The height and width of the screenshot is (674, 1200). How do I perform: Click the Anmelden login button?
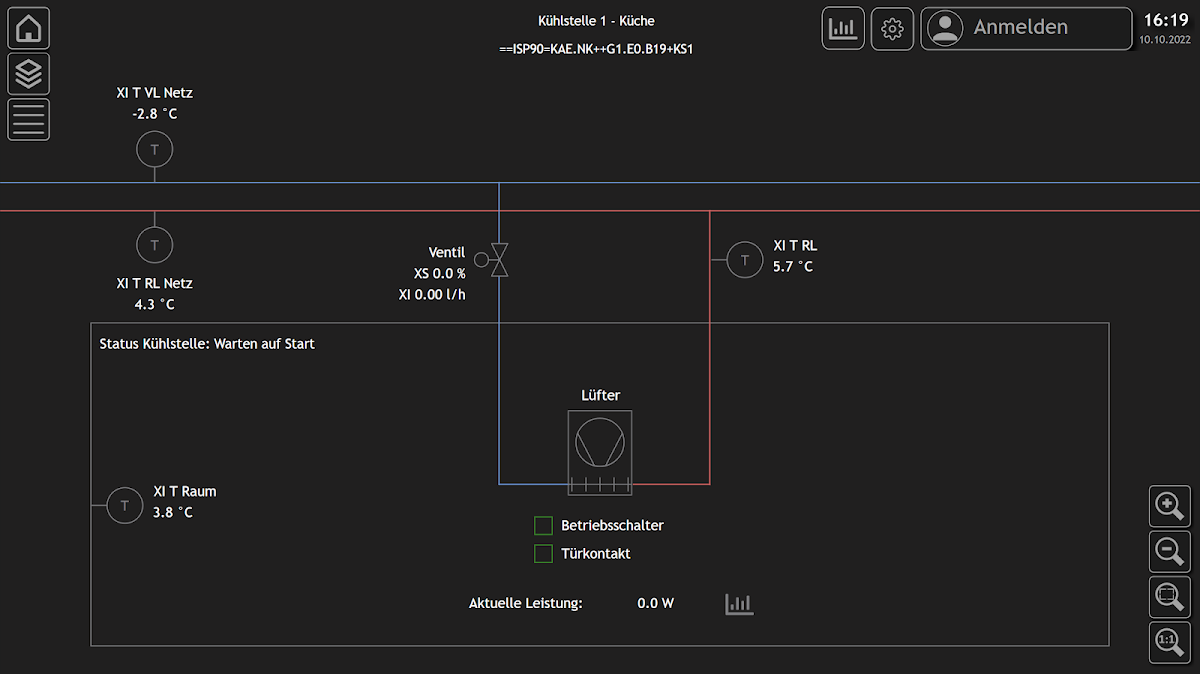click(x=1026, y=28)
